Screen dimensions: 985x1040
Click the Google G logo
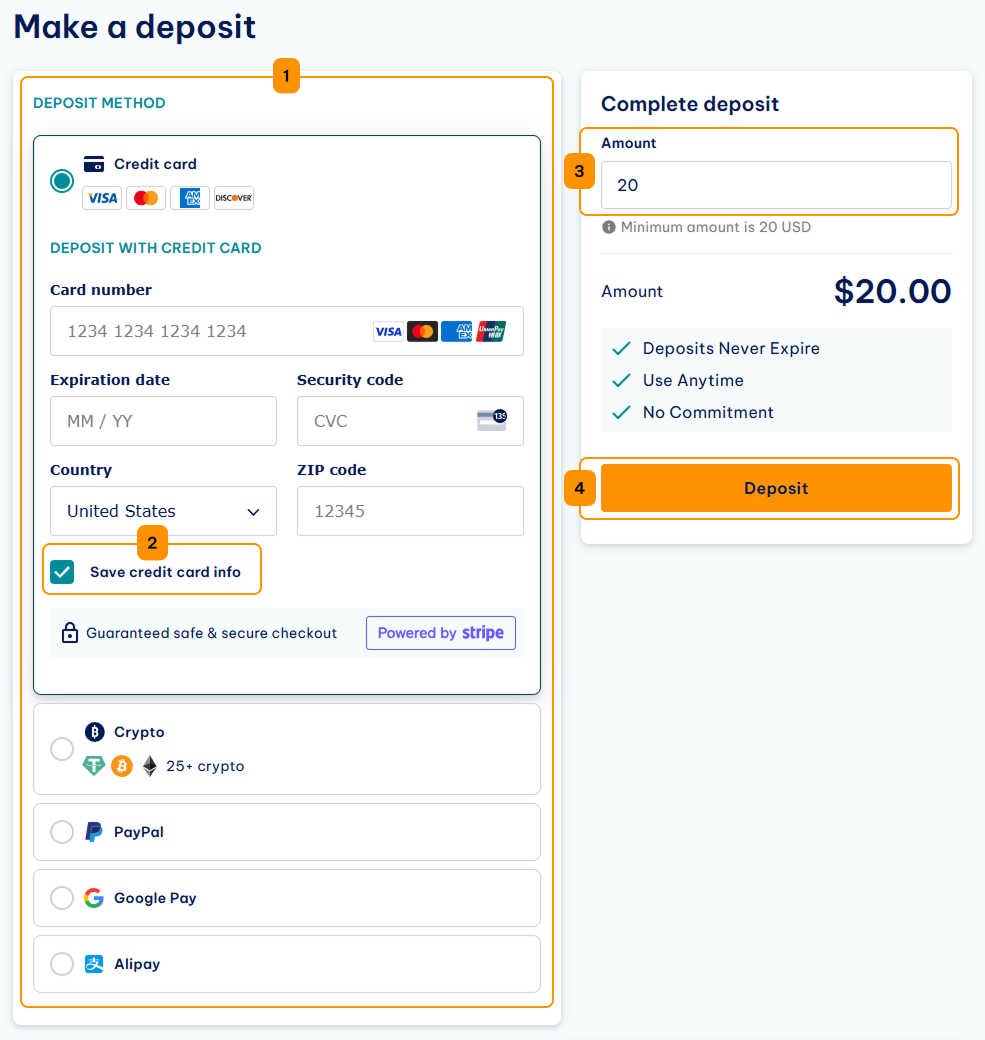click(x=94, y=897)
